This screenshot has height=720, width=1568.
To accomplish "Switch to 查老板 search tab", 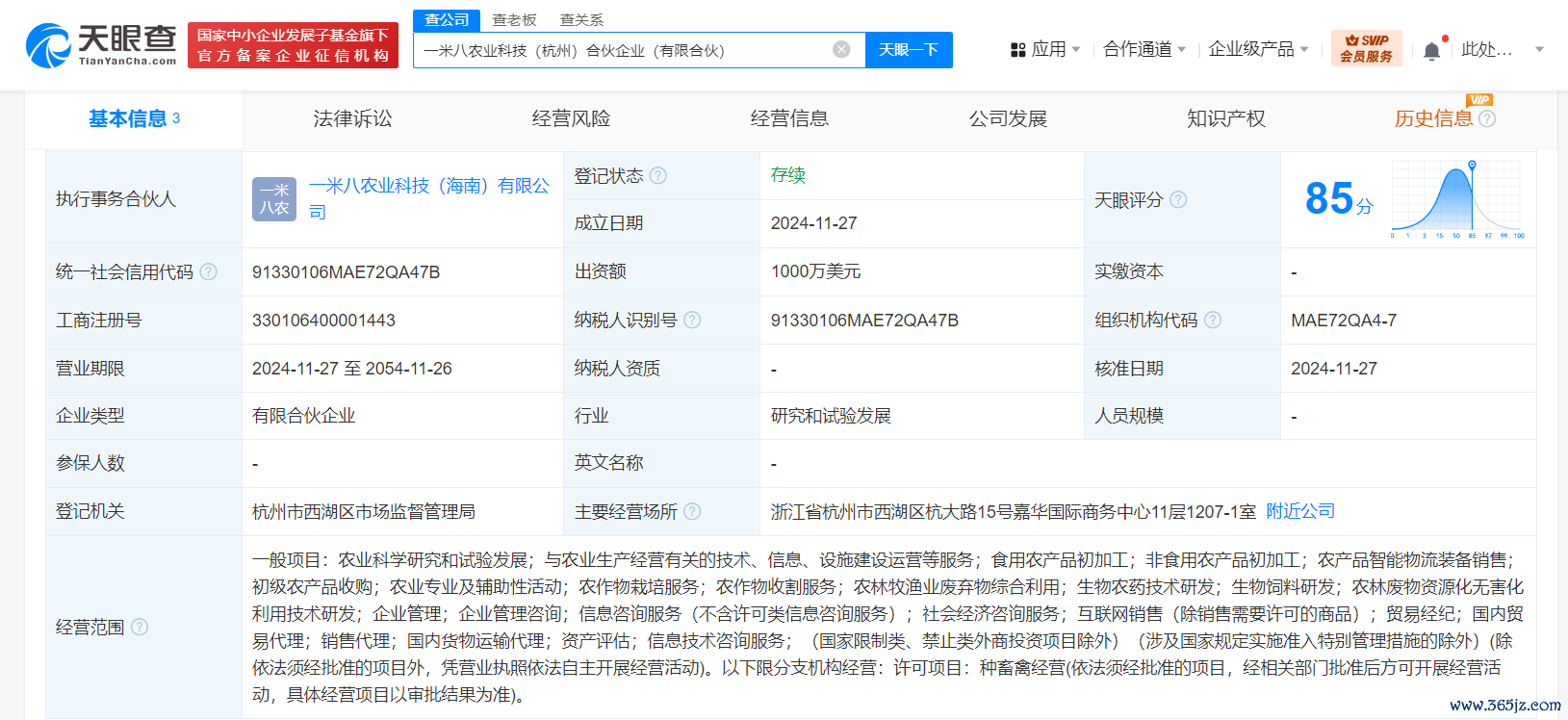I will 514,19.
